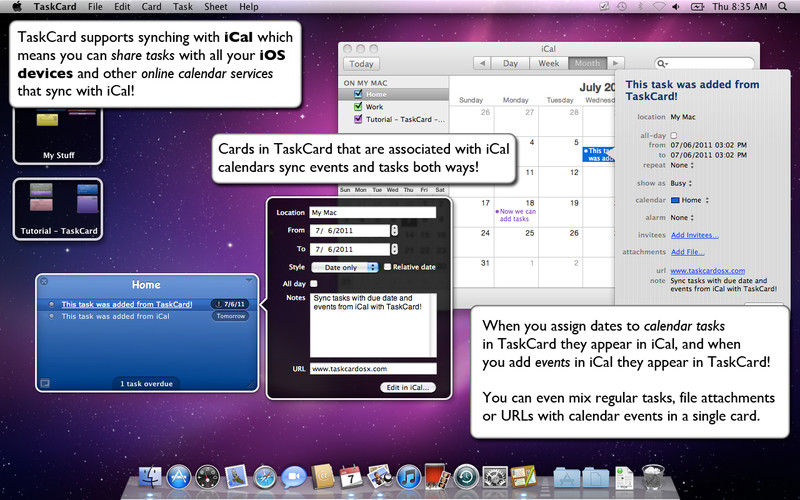Open Dashboard gauge icon in Dock

(x=207, y=478)
